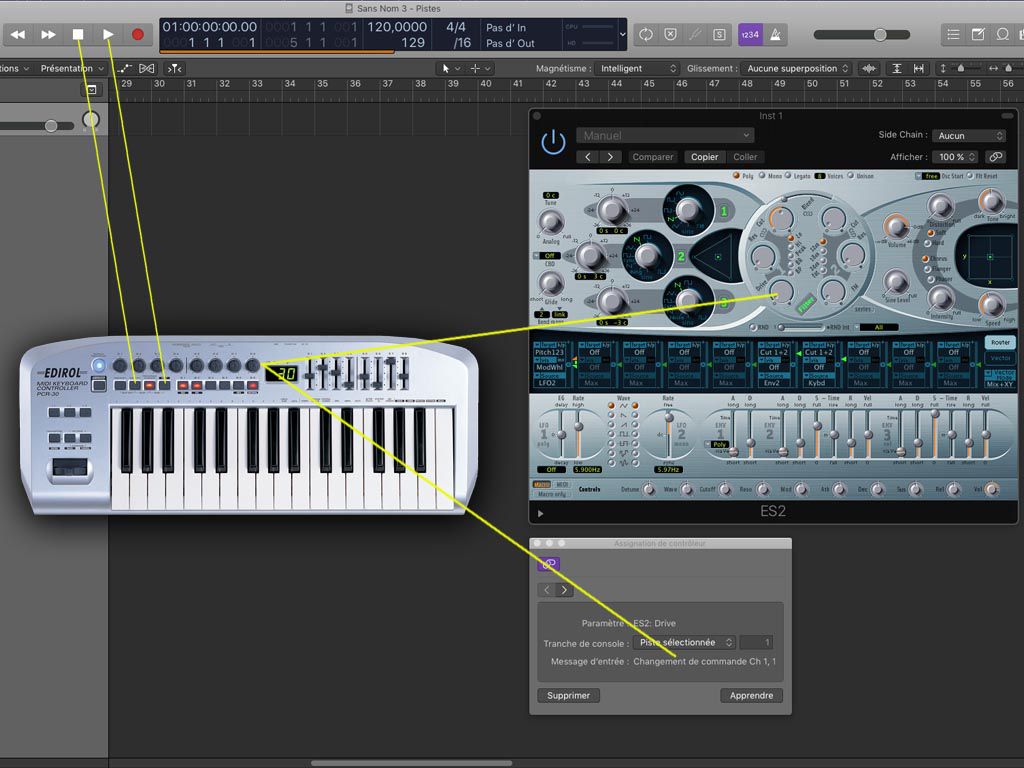Viewport: 1024px width, 768px height.
Task: Open the List Editors icon
Action: pyautogui.click(x=953, y=35)
